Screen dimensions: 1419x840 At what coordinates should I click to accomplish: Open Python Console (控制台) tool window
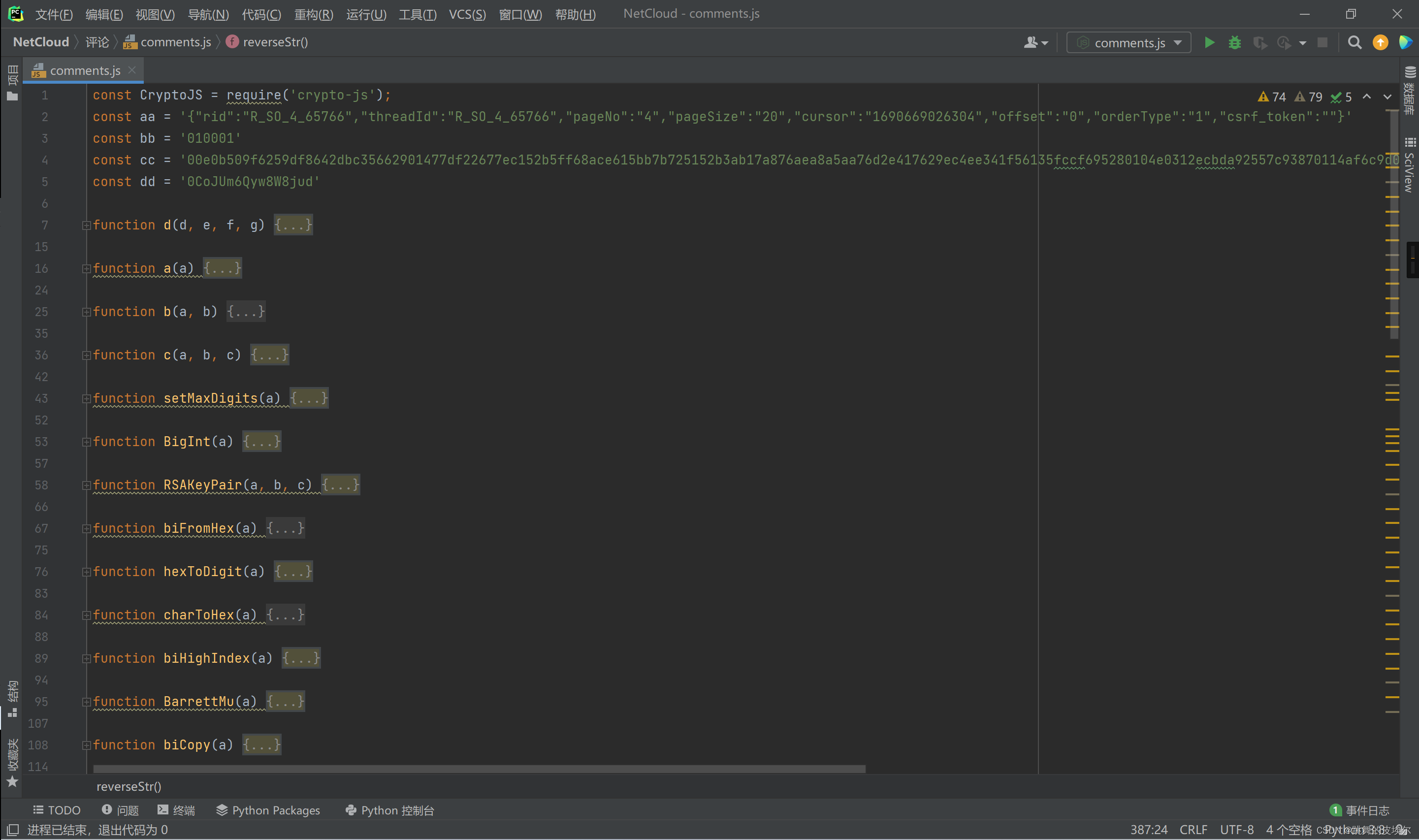[389, 810]
